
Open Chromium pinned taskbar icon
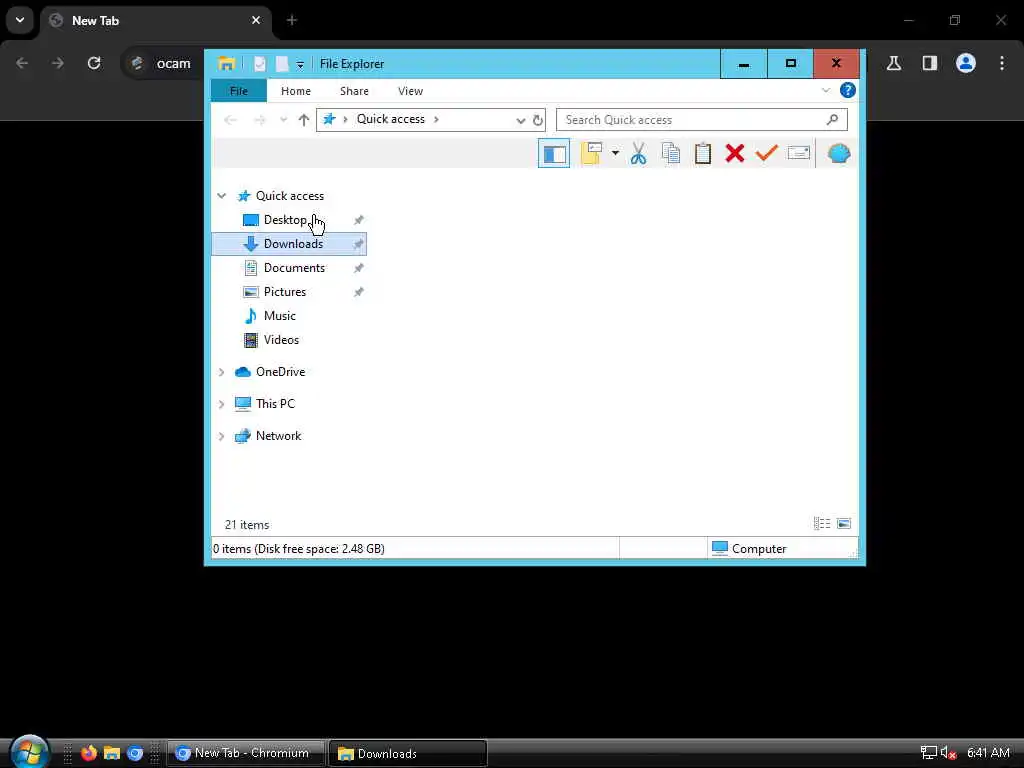point(135,753)
